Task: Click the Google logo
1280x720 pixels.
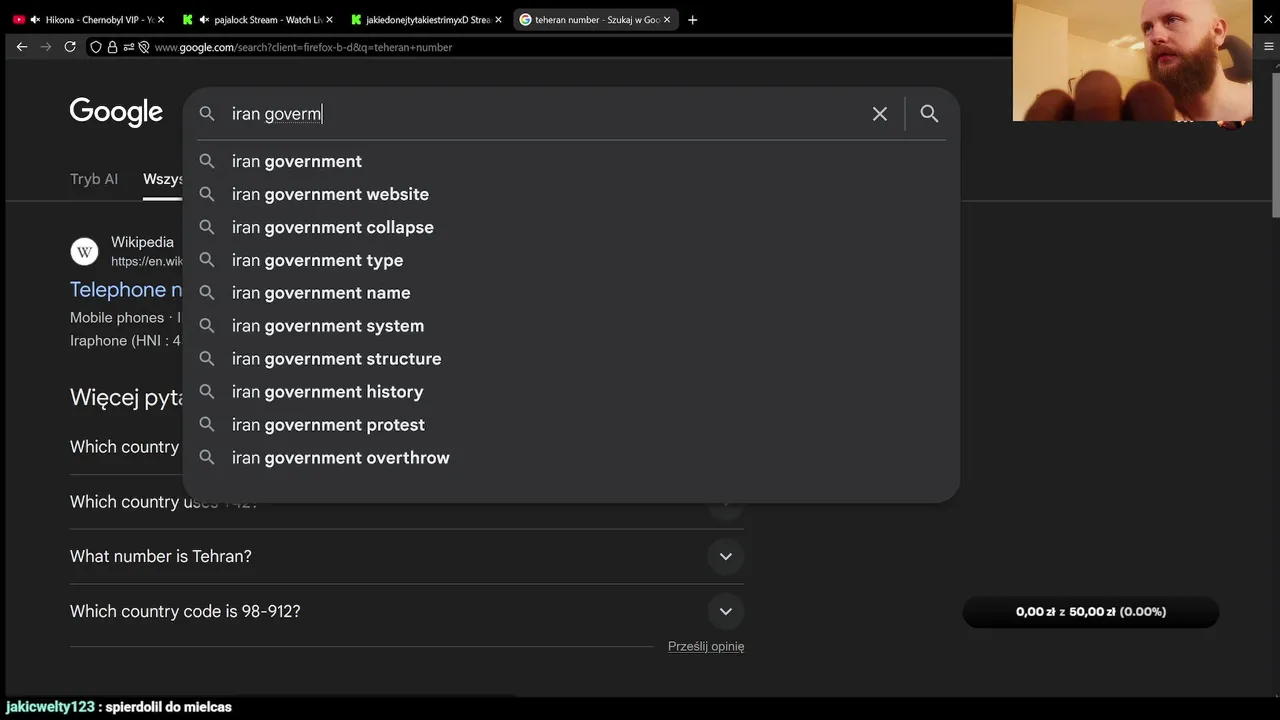Action: (116, 113)
